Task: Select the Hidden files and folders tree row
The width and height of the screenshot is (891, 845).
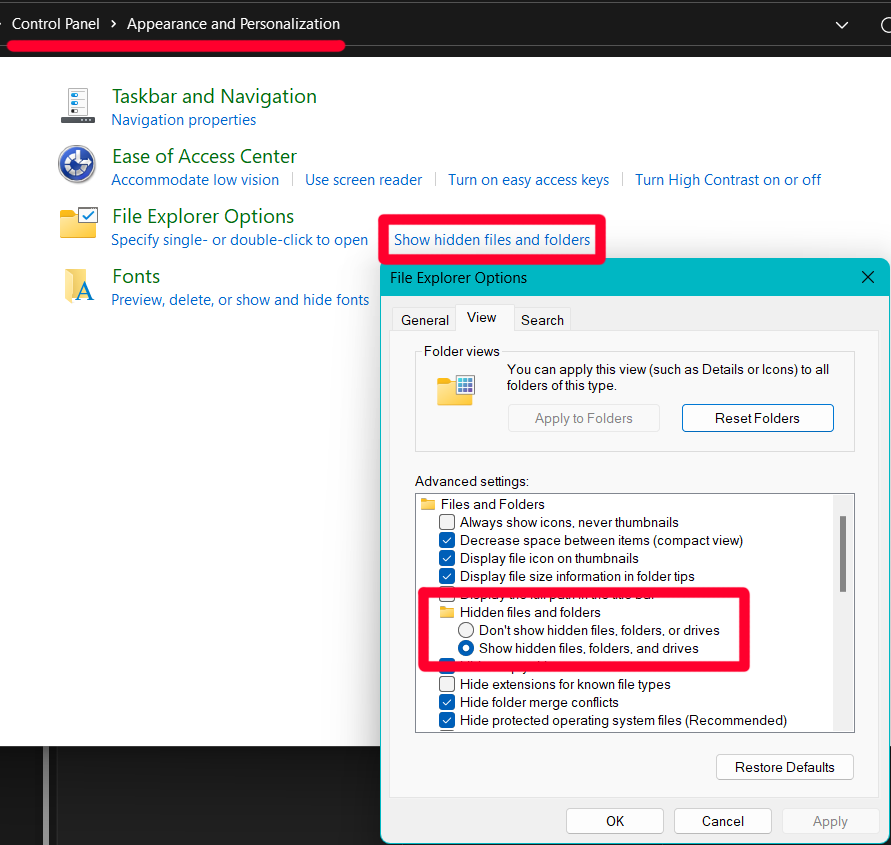Action: [x=530, y=612]
